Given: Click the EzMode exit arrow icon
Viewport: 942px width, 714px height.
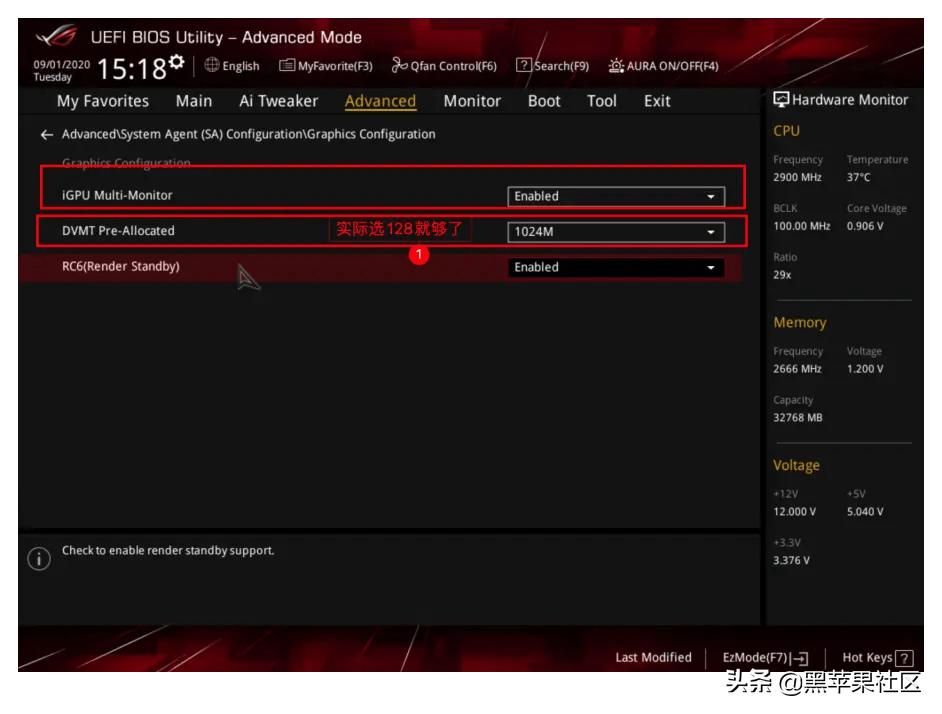Looking at the screenshot, I should 800,659.
